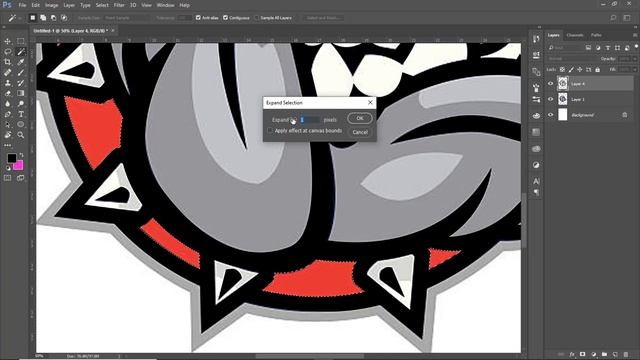Click OK in Expand Selection dialog
The height and width of the screenshot is (360, 640).
(x=360, y=118)
